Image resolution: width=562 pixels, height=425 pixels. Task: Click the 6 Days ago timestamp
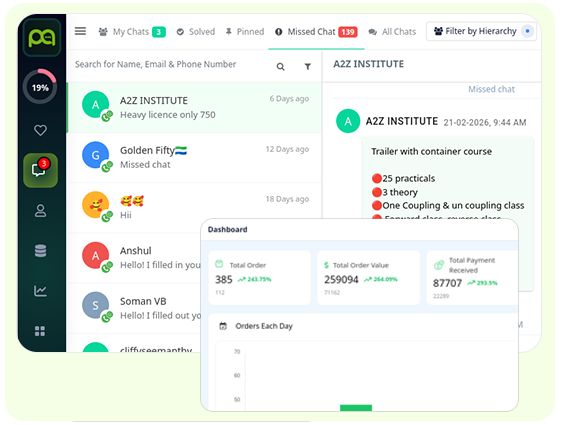point(289,99)
